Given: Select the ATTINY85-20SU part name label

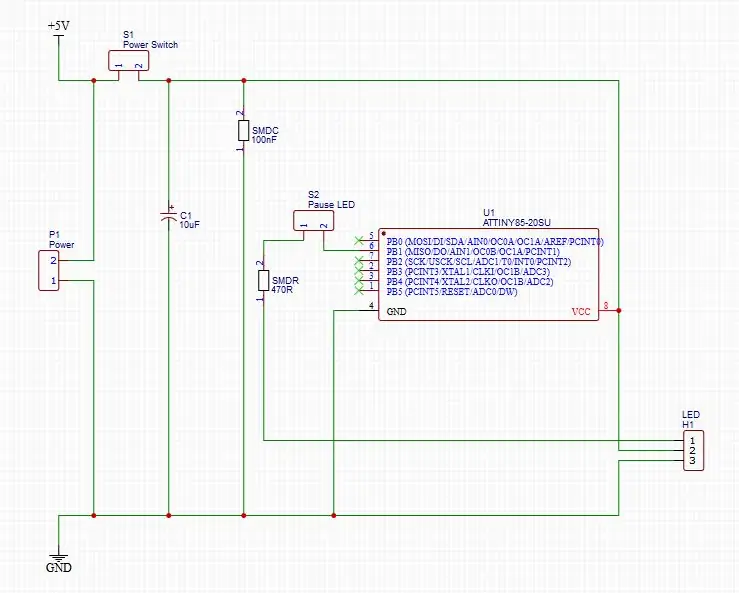Looking at the screenshot, I should (516, 222).
